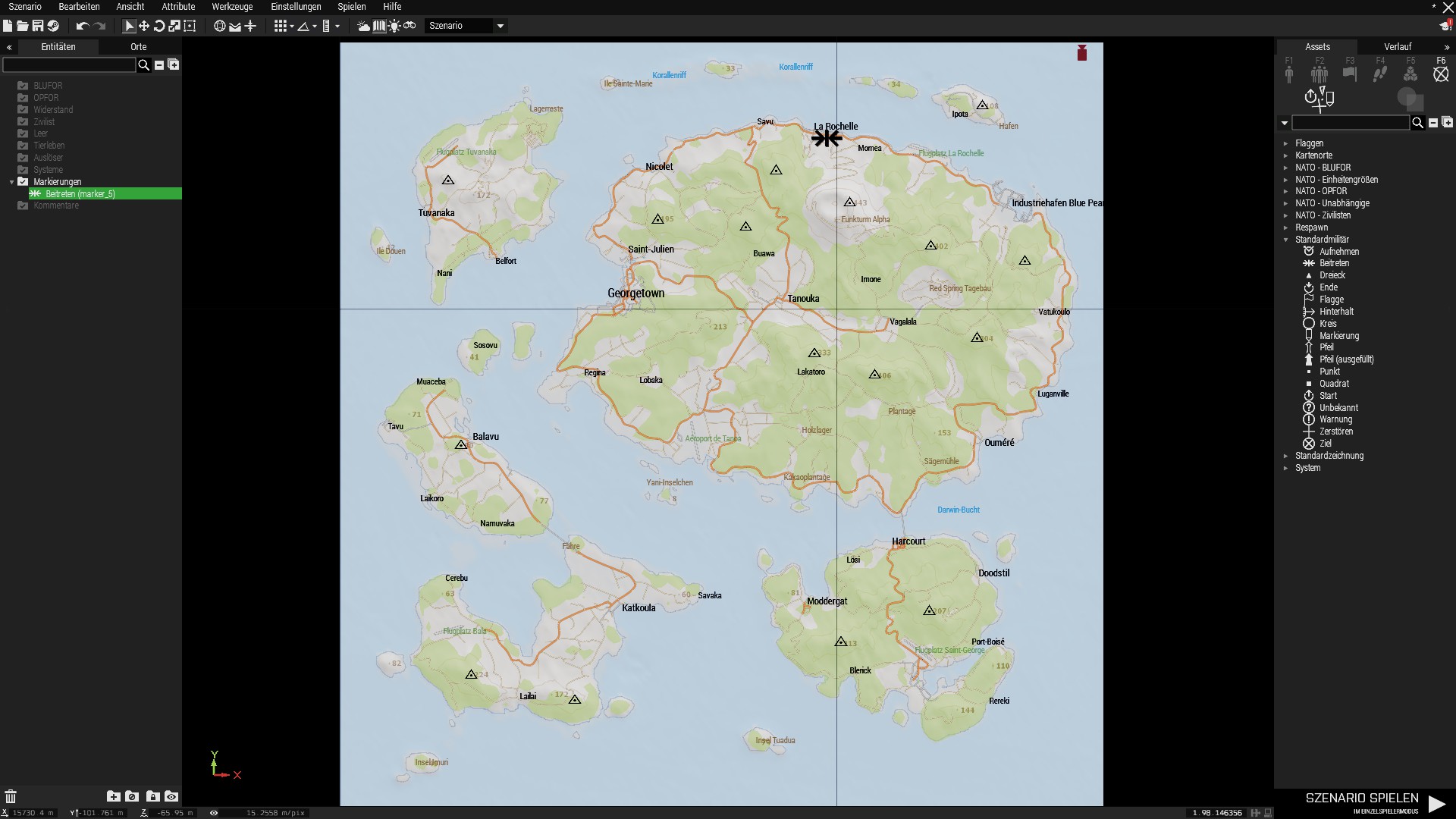Viewport: 1456px width, 819px height.
Task: Expand the NATO - BLUFOR category
Action: pos(1286,168)
